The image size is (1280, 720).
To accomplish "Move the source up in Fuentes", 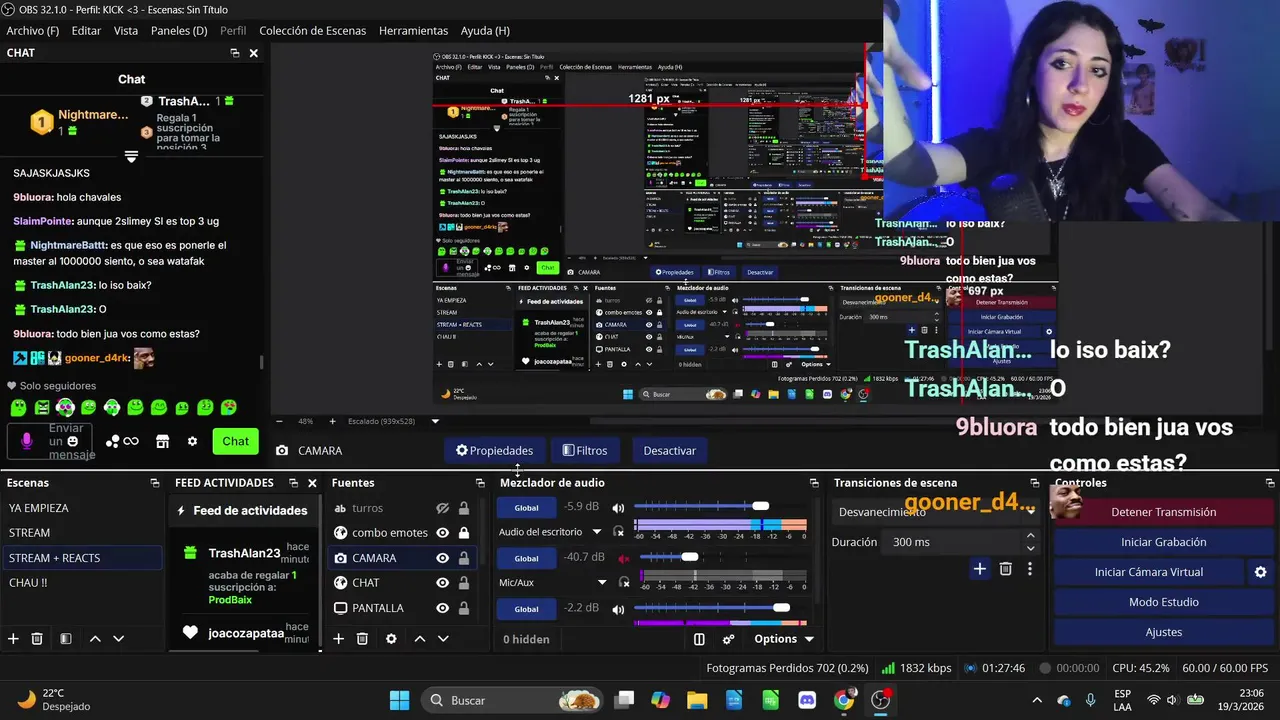I will pos(420,639).
